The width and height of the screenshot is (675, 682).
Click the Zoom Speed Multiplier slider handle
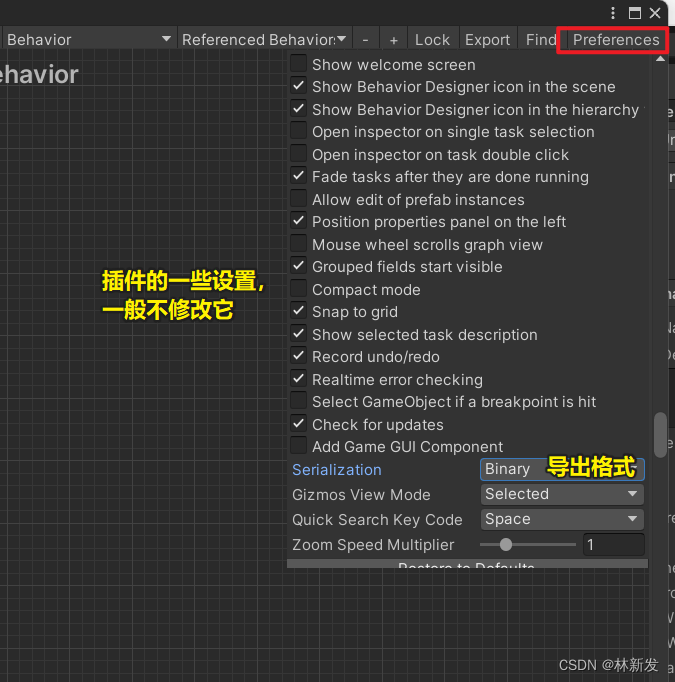[x=505, y=545]
